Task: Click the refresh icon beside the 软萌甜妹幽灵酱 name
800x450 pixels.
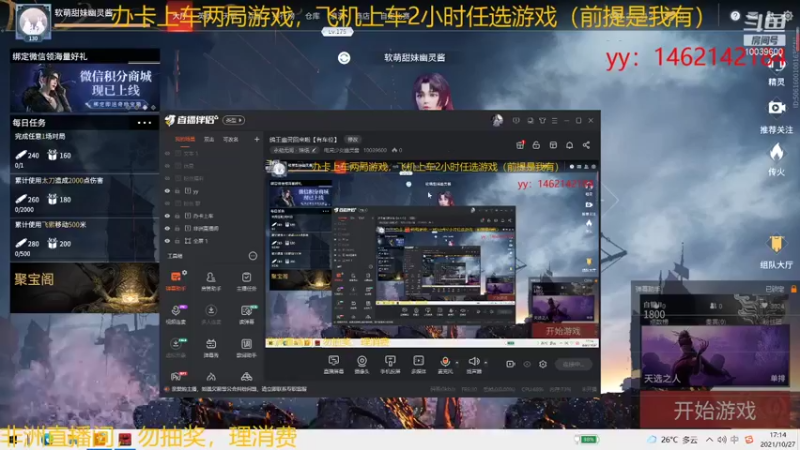Action: pos(344,58)
